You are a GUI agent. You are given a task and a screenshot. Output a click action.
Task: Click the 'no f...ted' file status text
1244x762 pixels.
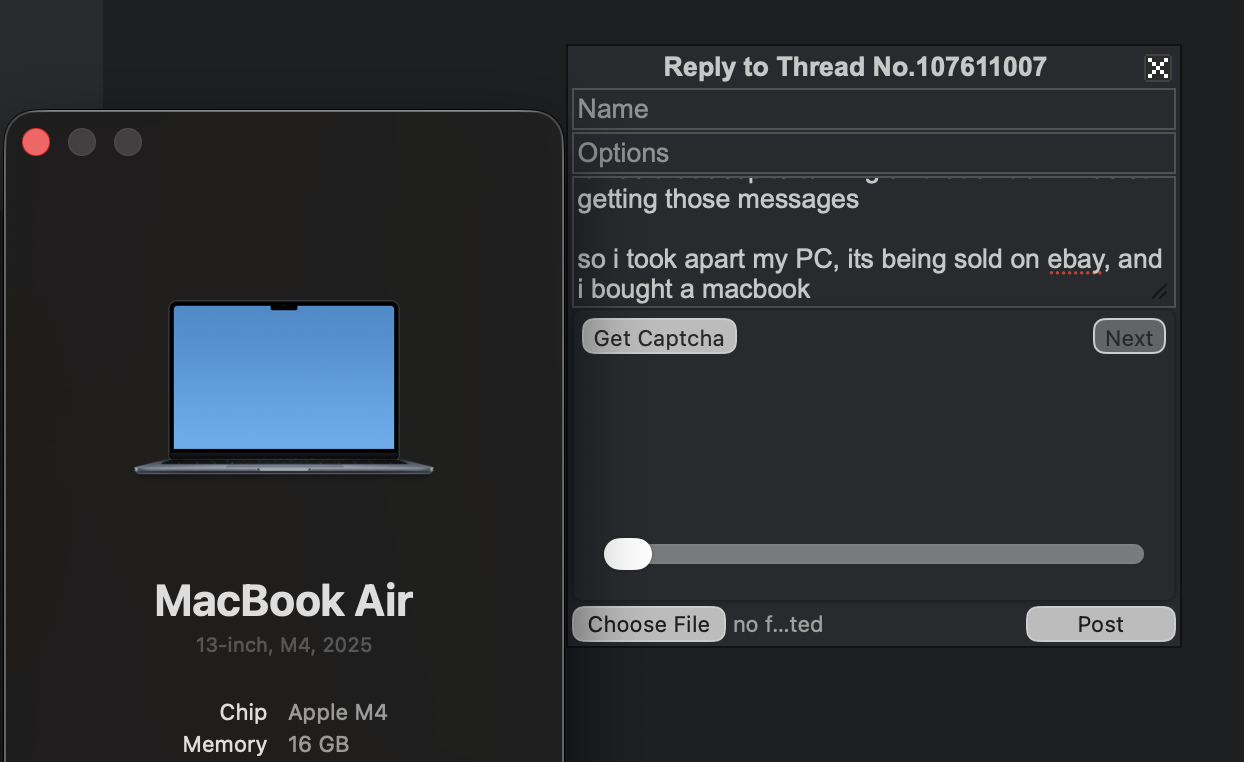778,624
